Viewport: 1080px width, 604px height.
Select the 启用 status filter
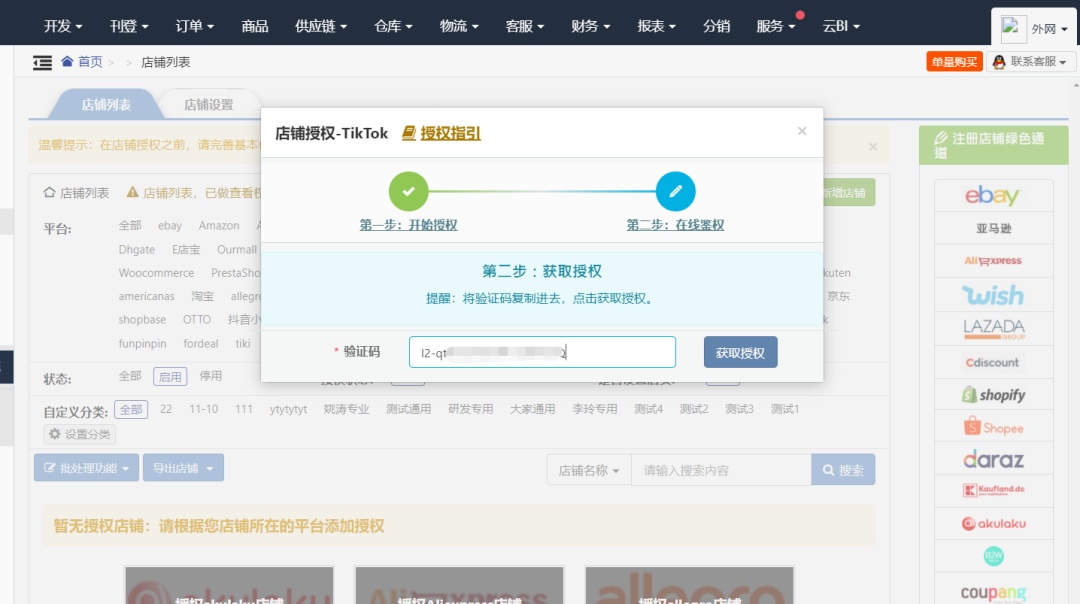(x=170, y=378)
